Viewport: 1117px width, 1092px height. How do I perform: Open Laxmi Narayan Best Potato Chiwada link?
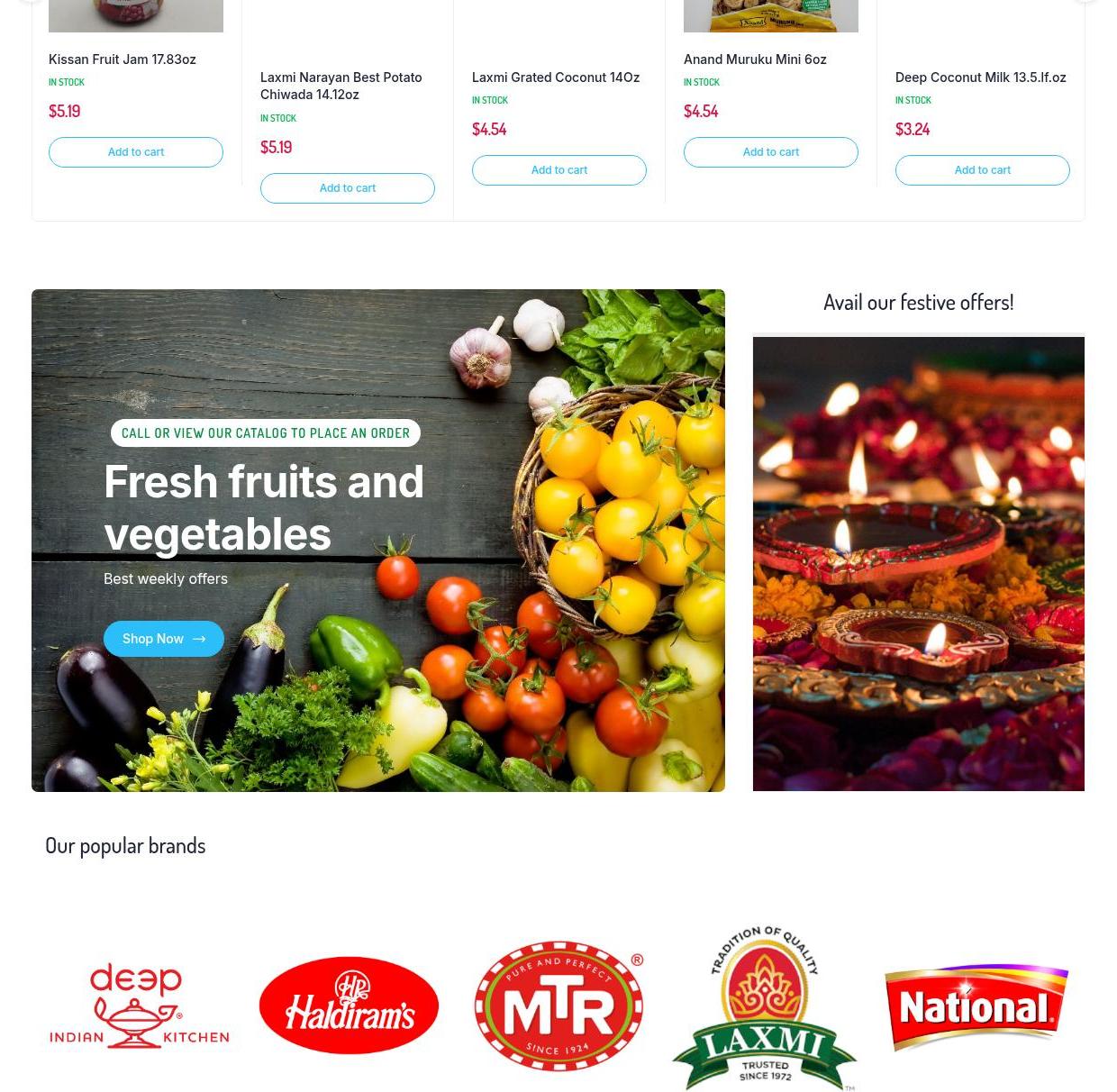click(341, 86)
